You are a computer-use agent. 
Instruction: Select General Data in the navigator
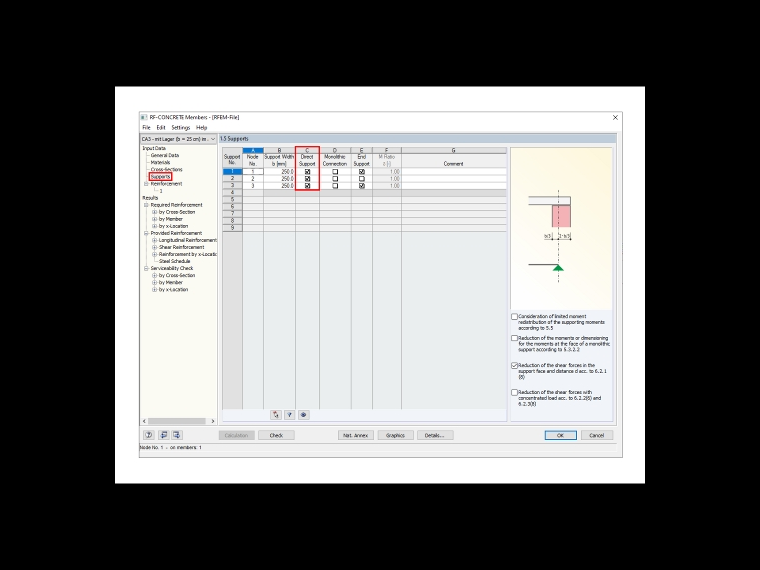[x=165, y=156]
